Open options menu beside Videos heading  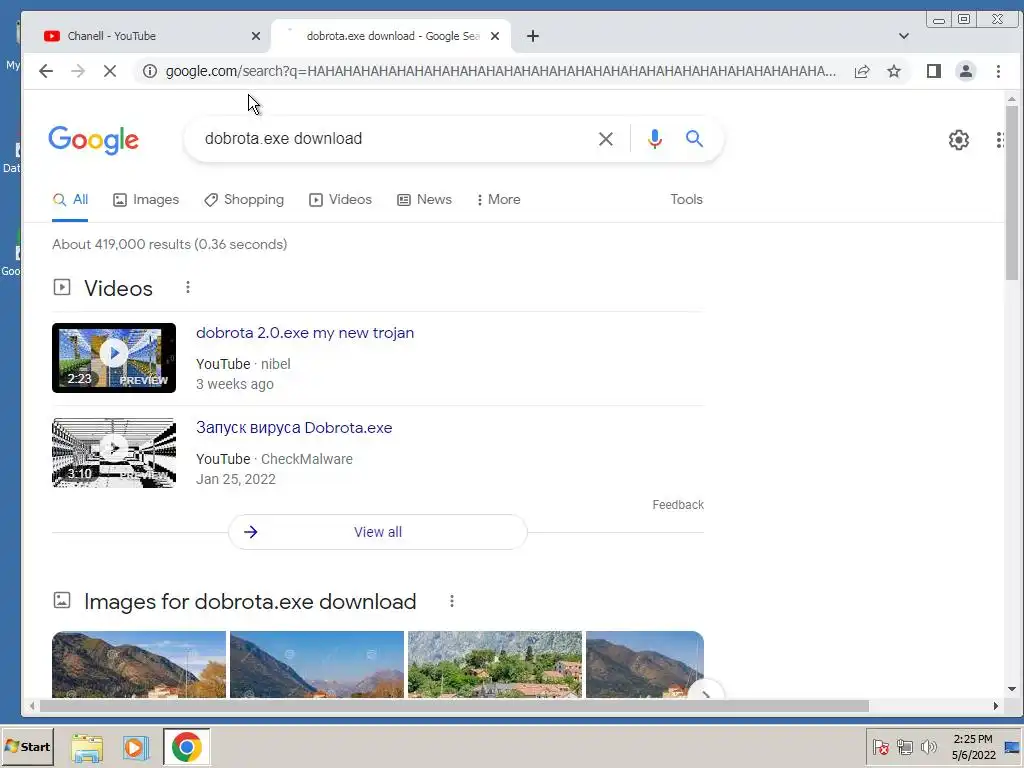(187, 287)
